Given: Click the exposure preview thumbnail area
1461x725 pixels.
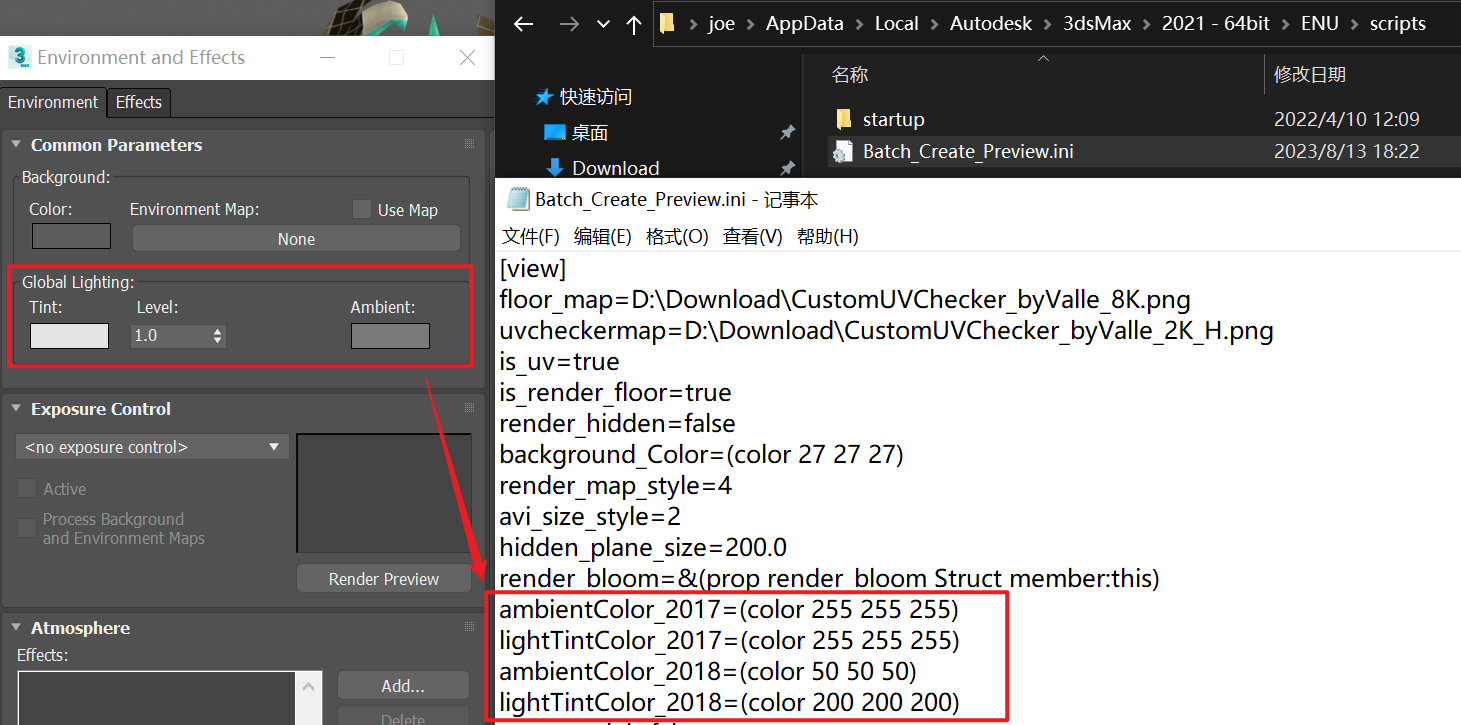Looking at the screenshot, I should 384,492.
